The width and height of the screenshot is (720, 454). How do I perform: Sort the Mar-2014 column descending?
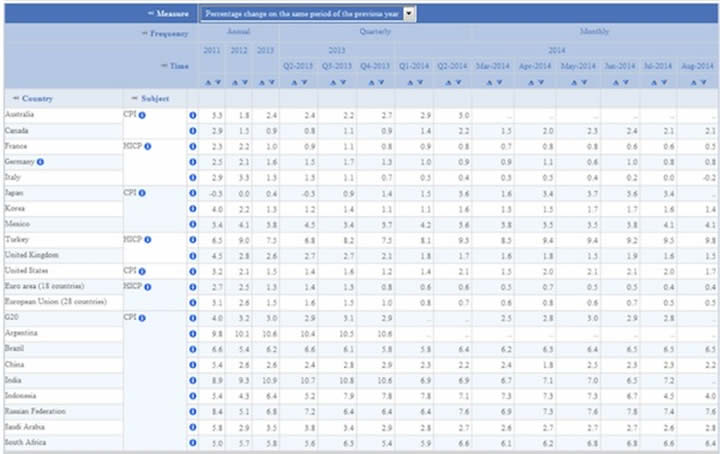[x=499, y=83]
